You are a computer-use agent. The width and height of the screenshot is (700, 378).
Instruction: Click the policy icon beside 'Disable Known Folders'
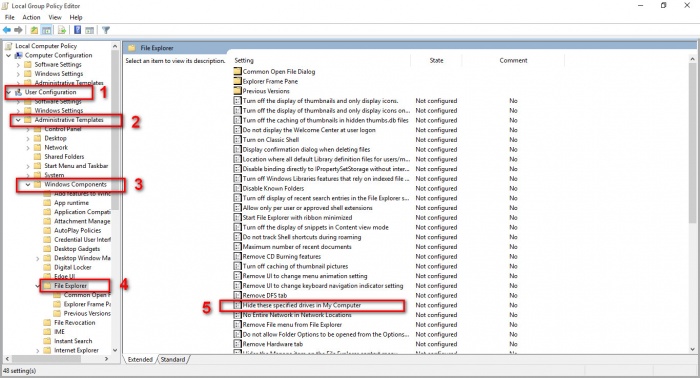[238, 188]
